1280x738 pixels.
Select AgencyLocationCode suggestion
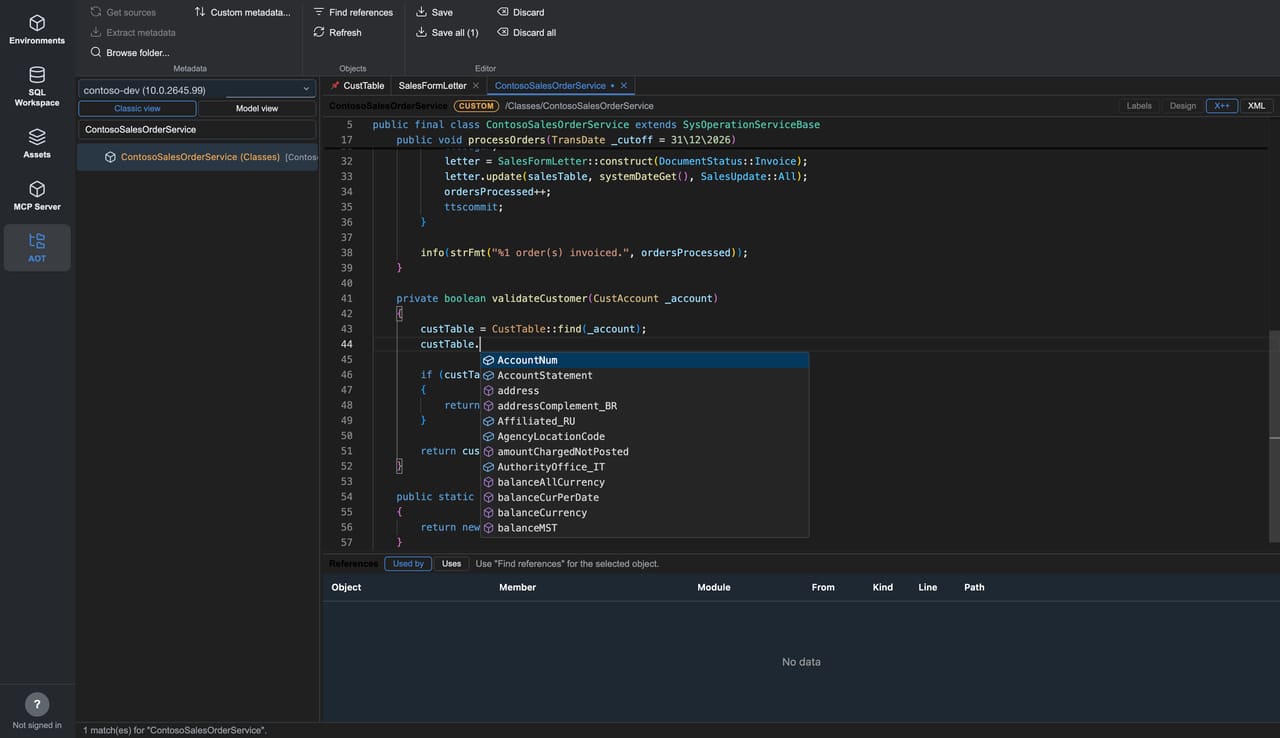[645, 436]
